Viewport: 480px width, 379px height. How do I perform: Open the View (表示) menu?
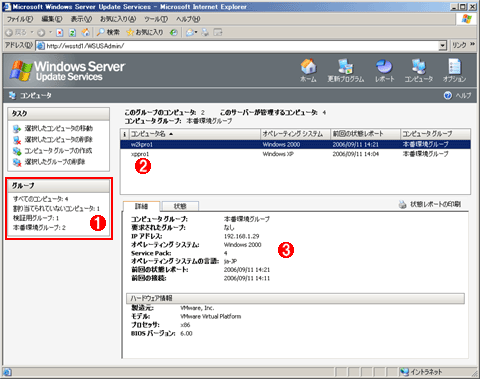click(81, 19)
